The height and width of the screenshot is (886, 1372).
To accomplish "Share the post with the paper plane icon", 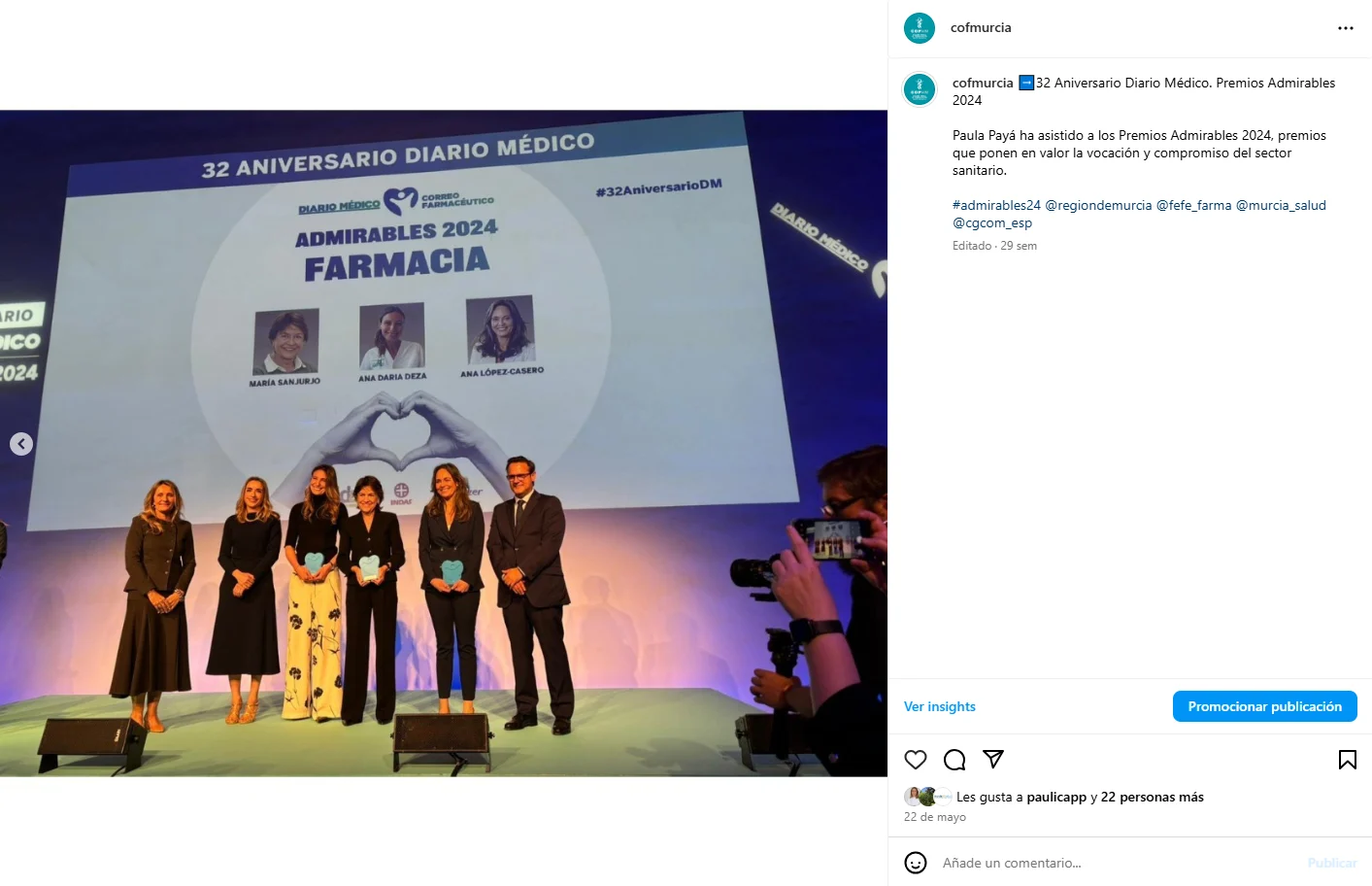I will (993, 760).
